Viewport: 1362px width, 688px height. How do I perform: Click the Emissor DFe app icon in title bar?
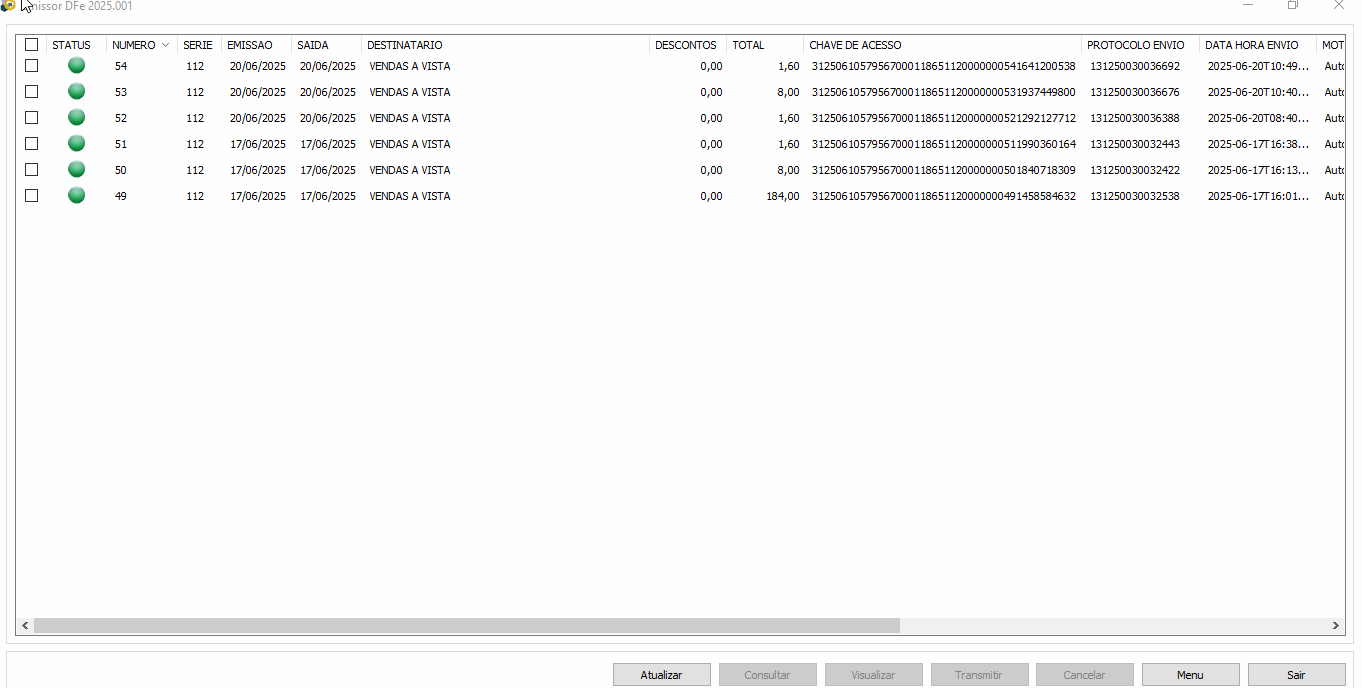(8, 6)
